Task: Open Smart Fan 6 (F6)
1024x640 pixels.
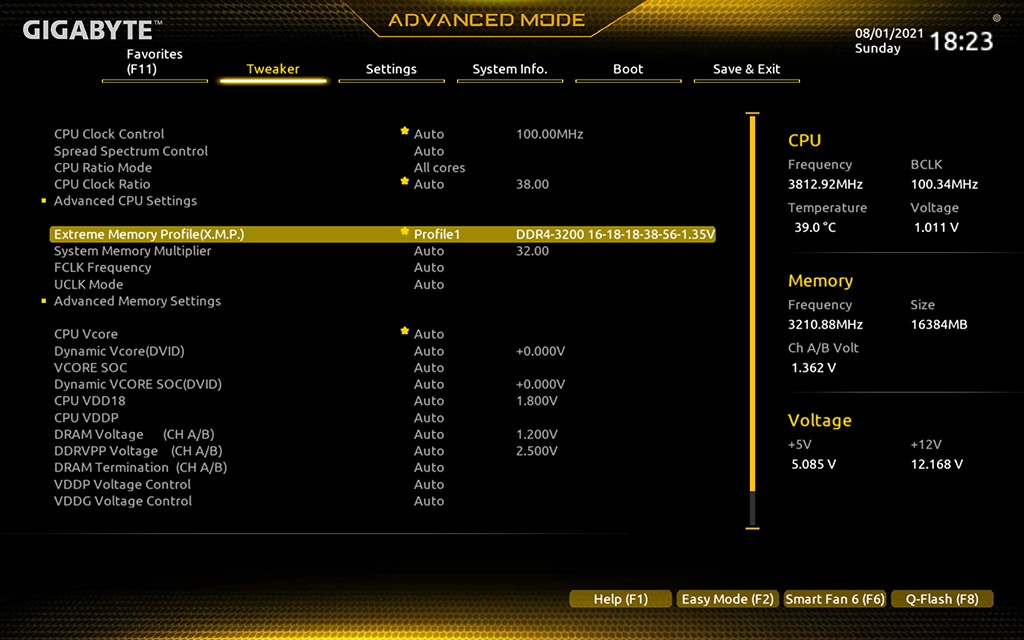Action: tap(835, 599)
